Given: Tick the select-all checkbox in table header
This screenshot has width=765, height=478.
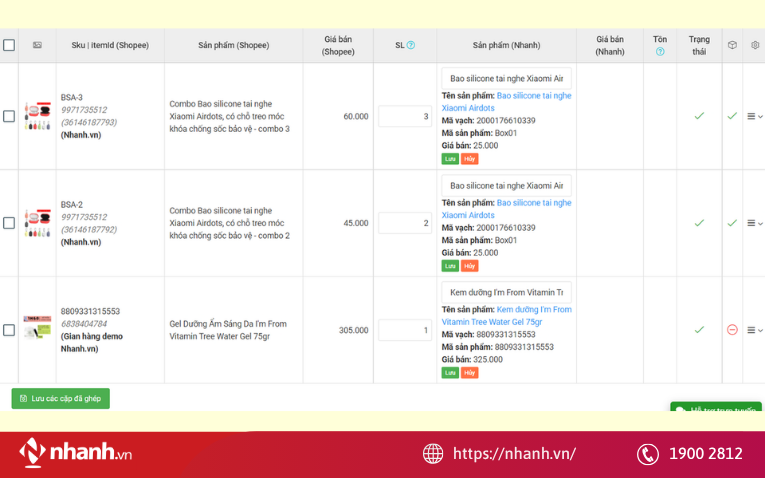Looking at the screenshot, I should coord(9,45).
